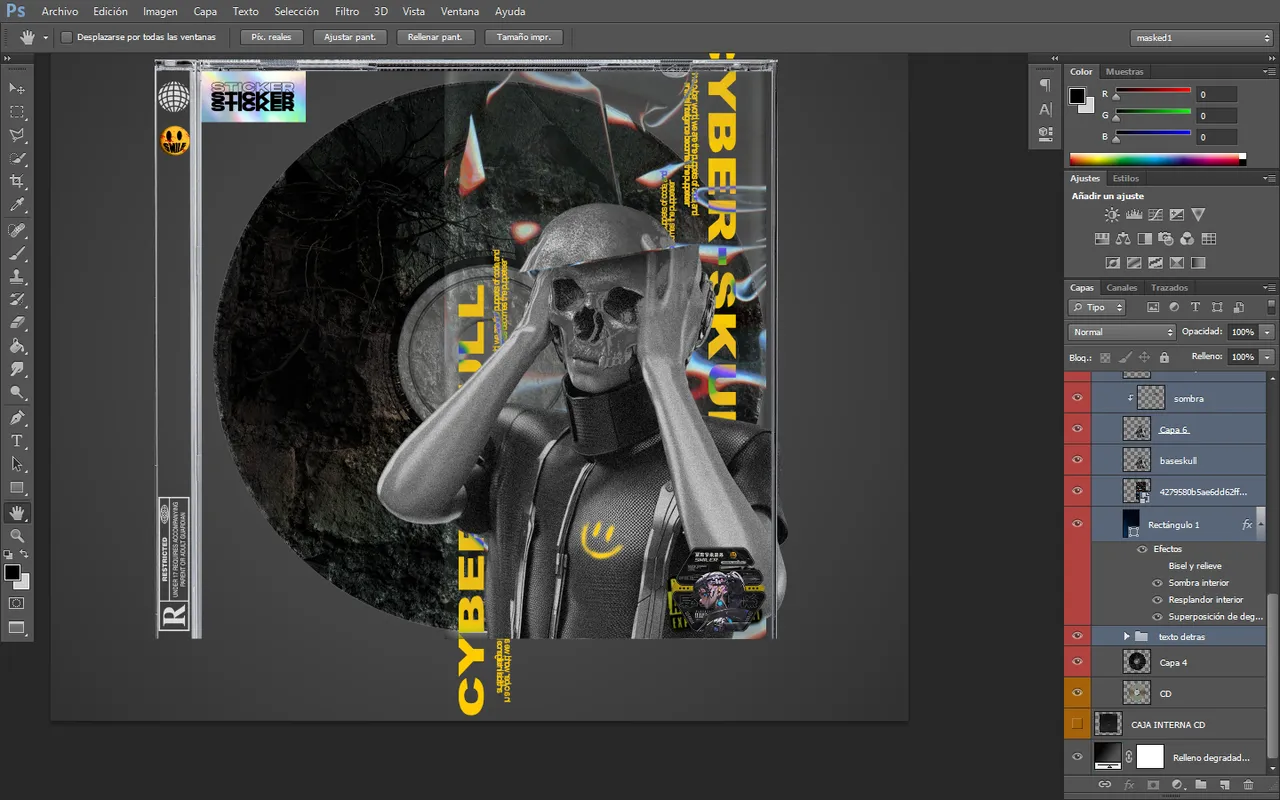Viewport: 1280px width, 800px height.
Task: Select the History Brush tool
Action: 17,300
